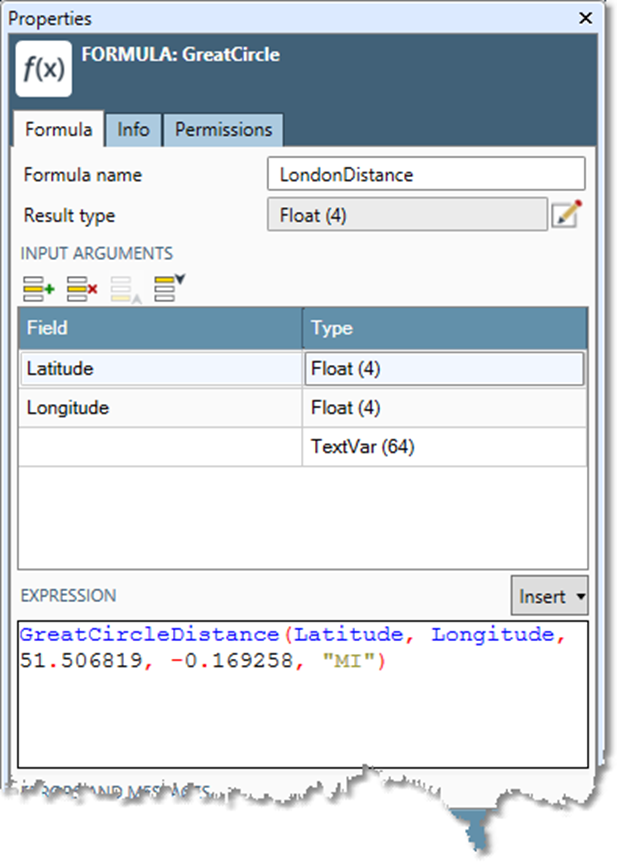Open the Insert menu
Screen dimensions: 617x864
pyautogui.click(x=545, y=595)
